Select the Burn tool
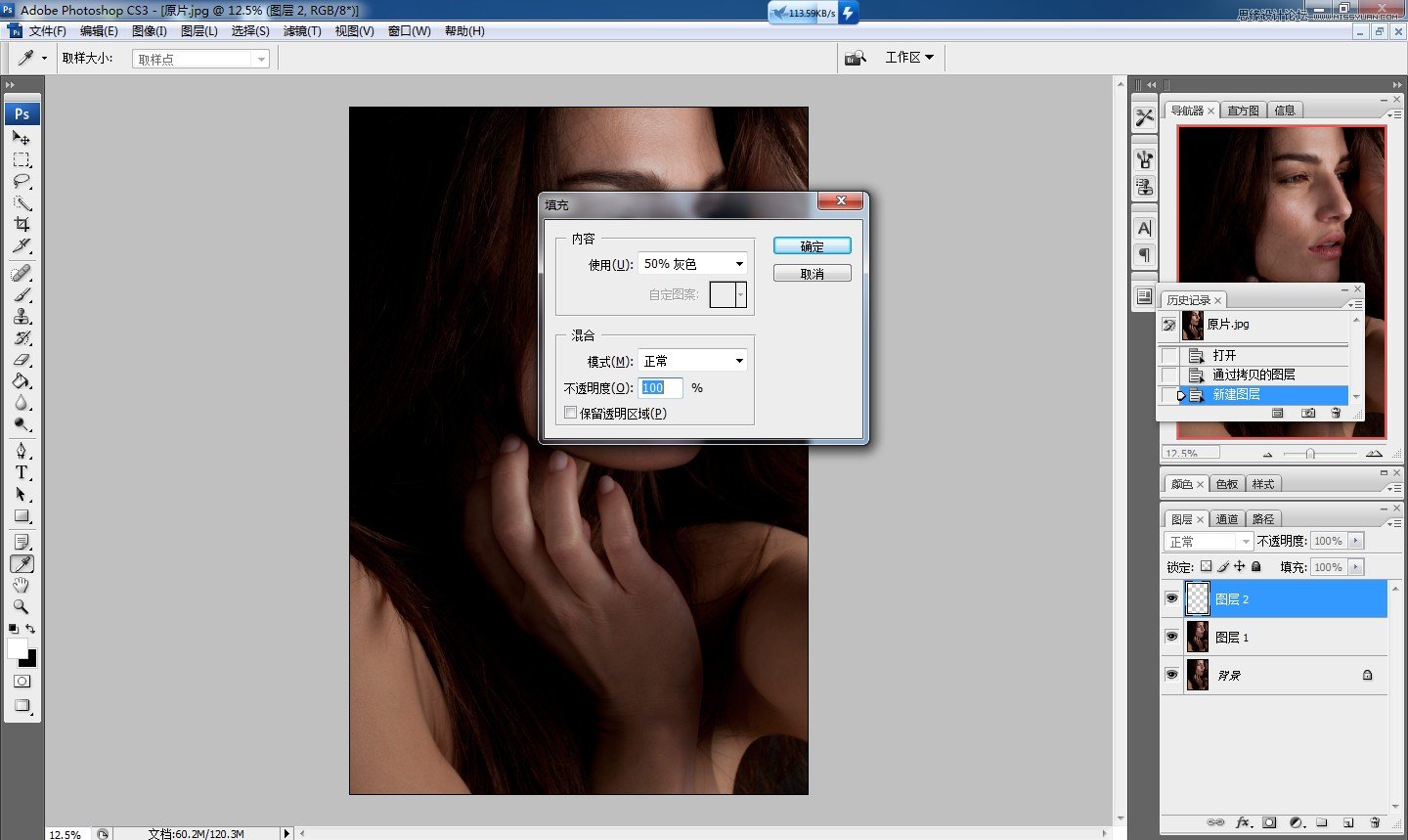This screenshot has height=840, width=1408. point(22,423)
